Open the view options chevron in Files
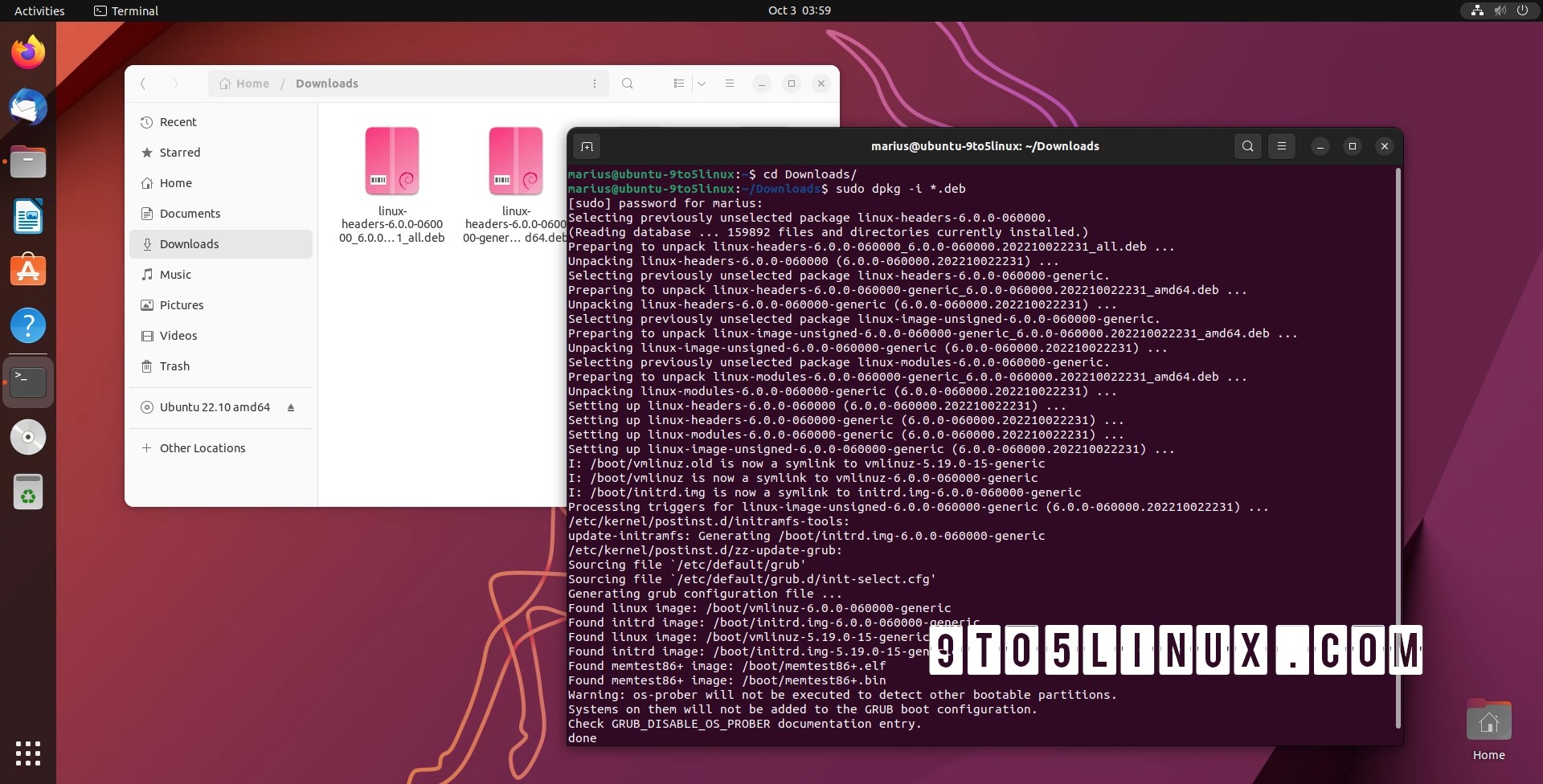This screenshot has width=1543, height=784. (x=702, y=84)
